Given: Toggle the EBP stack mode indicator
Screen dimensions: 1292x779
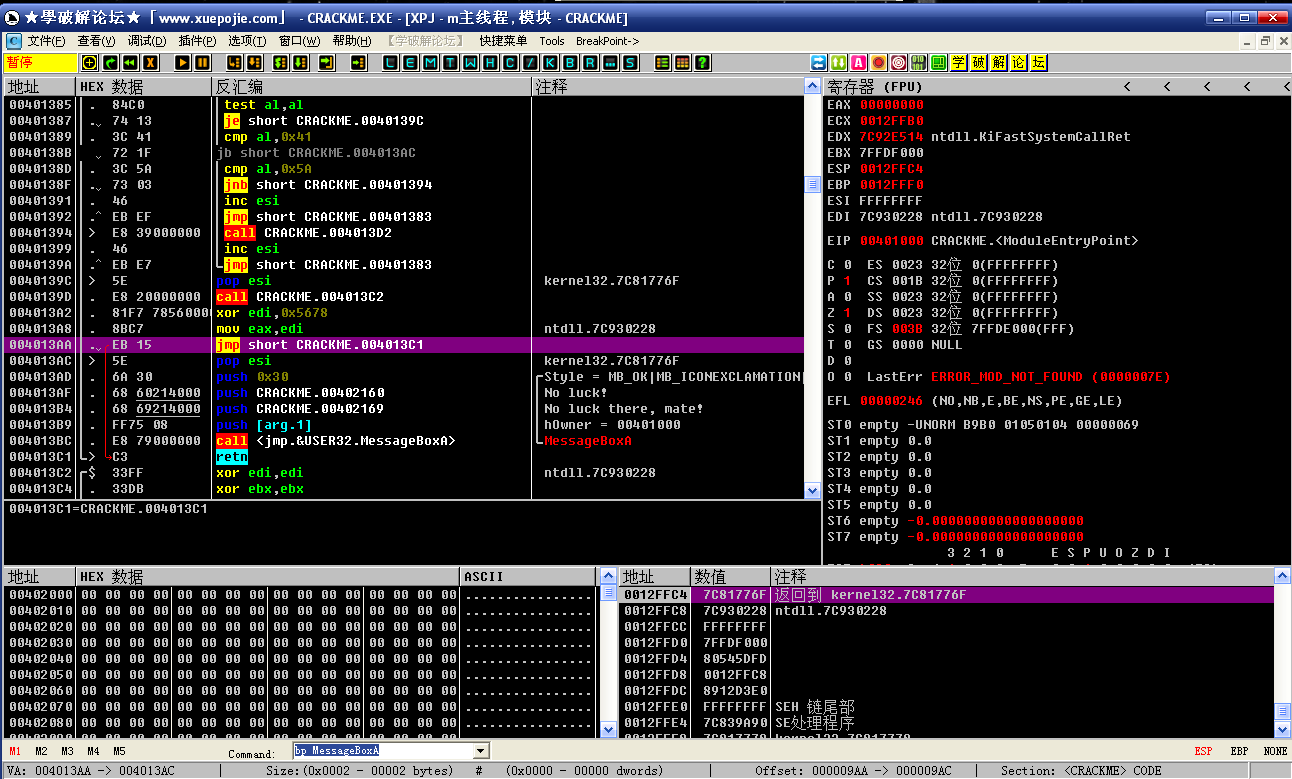Looking at the screenshot, I should pyautogui.click(x=1239, y=751).
